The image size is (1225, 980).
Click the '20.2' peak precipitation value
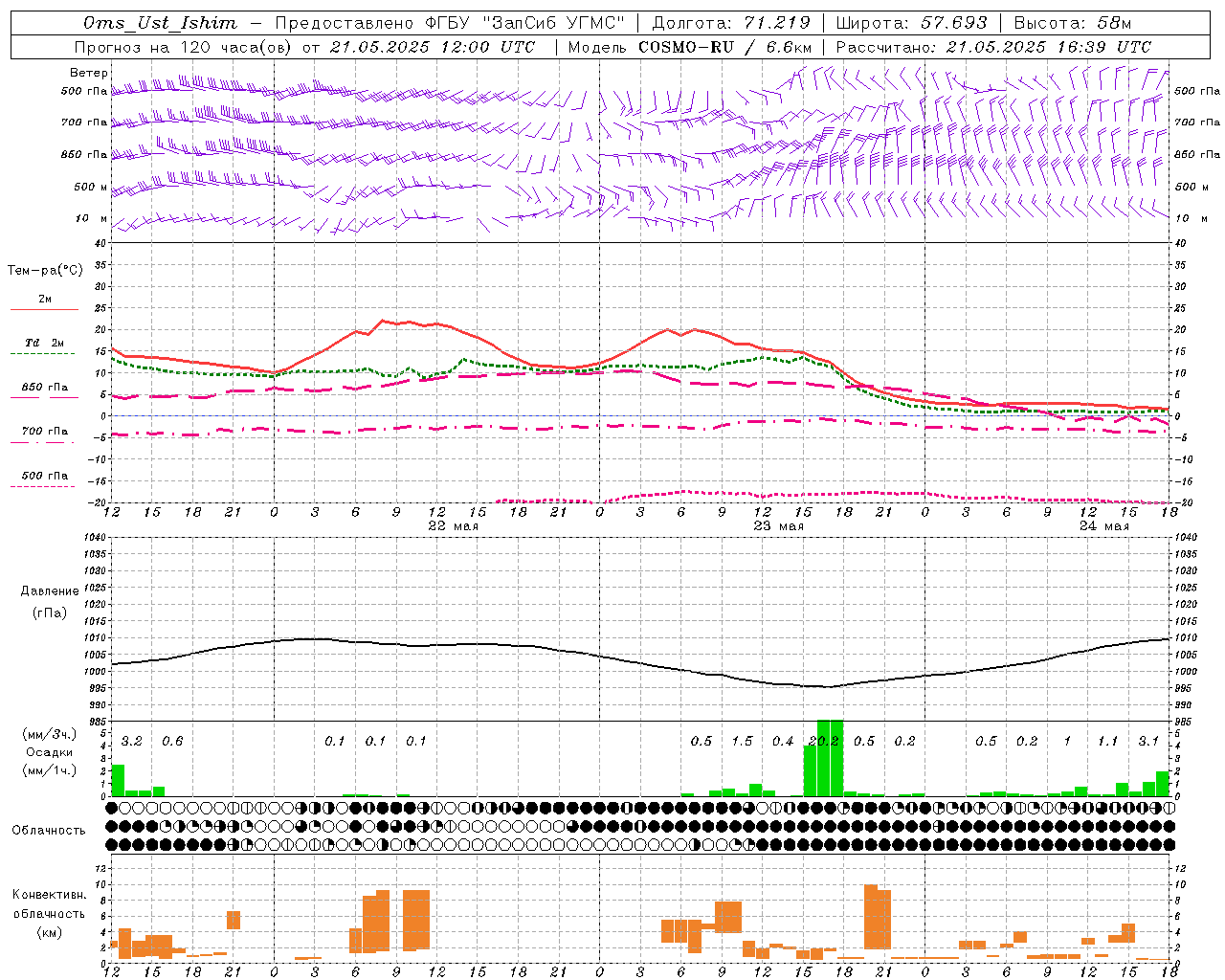click(824, 741)
